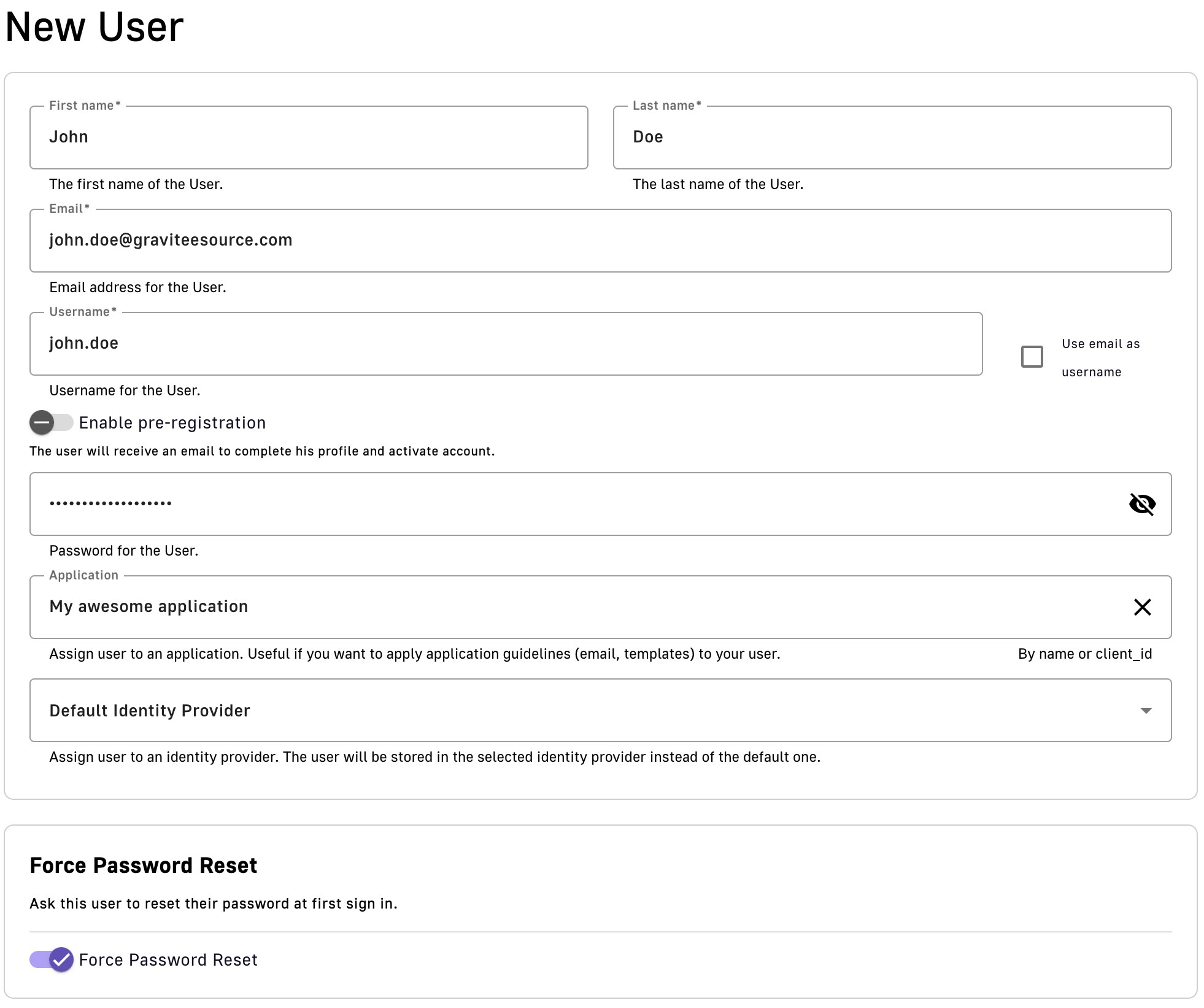Clear the My awesome application selection
1204x1008 pixels.
tap(1142, 607)
